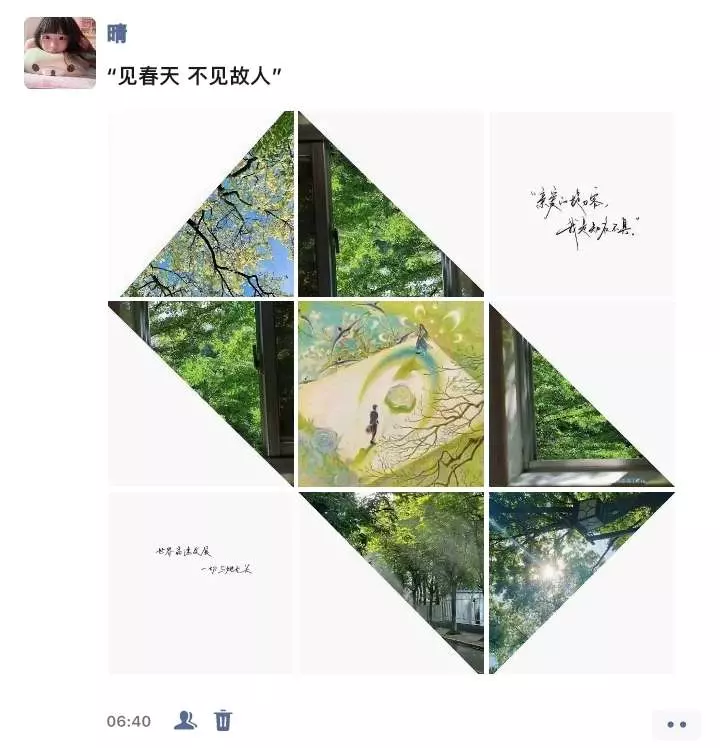Tap the caption words 不见故人
This screenshot has height=748, width=720.
pyautogui.click(x=229, y=76)
